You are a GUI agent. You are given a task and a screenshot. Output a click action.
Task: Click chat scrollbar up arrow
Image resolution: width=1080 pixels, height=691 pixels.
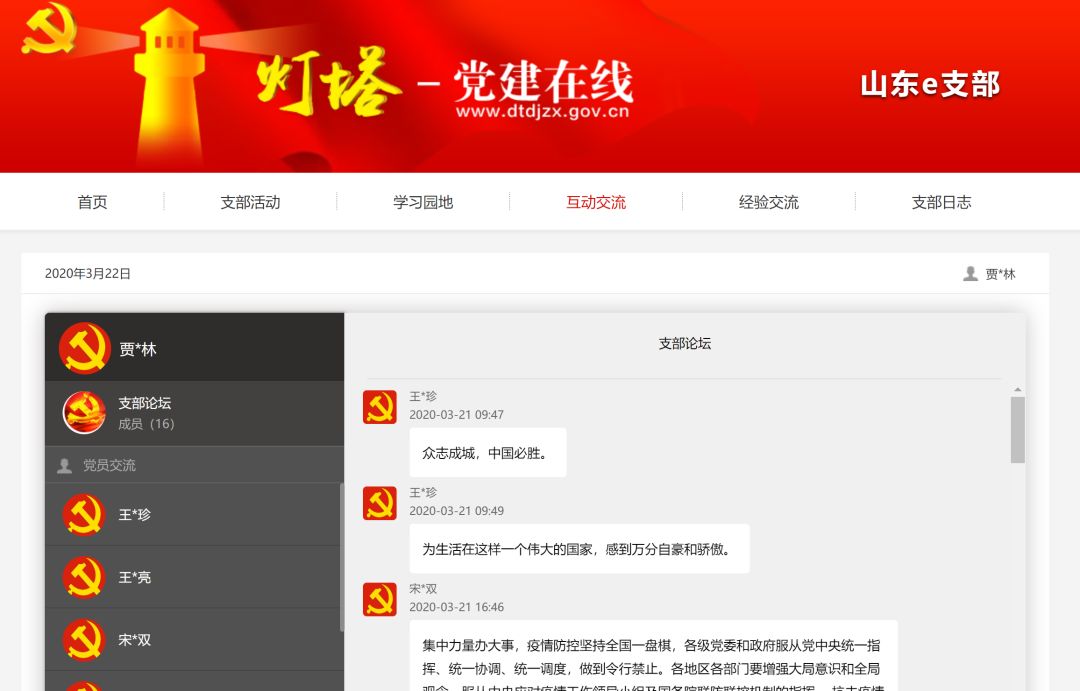point(1017,390)
